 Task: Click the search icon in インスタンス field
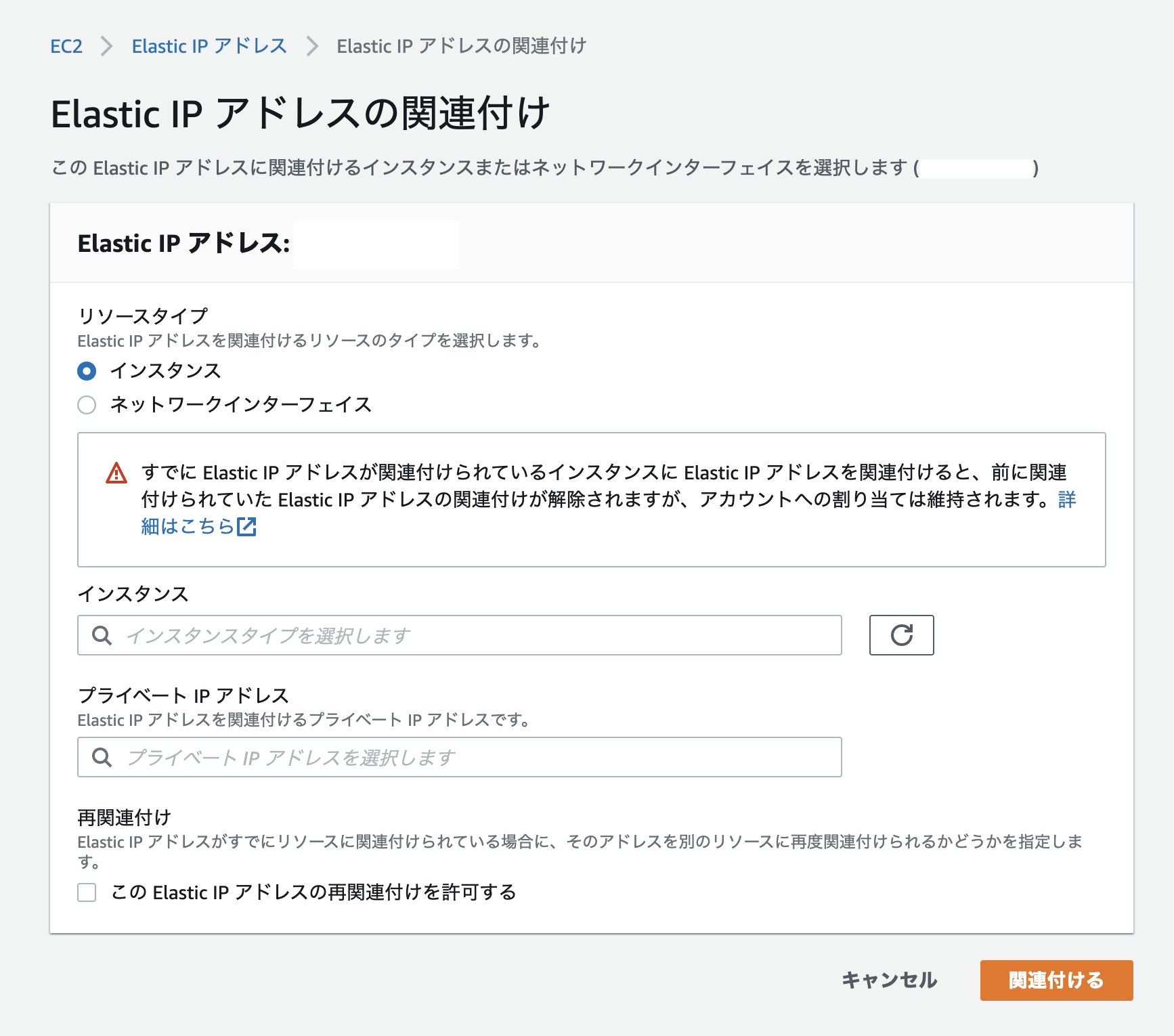click(x=102, y=635)
